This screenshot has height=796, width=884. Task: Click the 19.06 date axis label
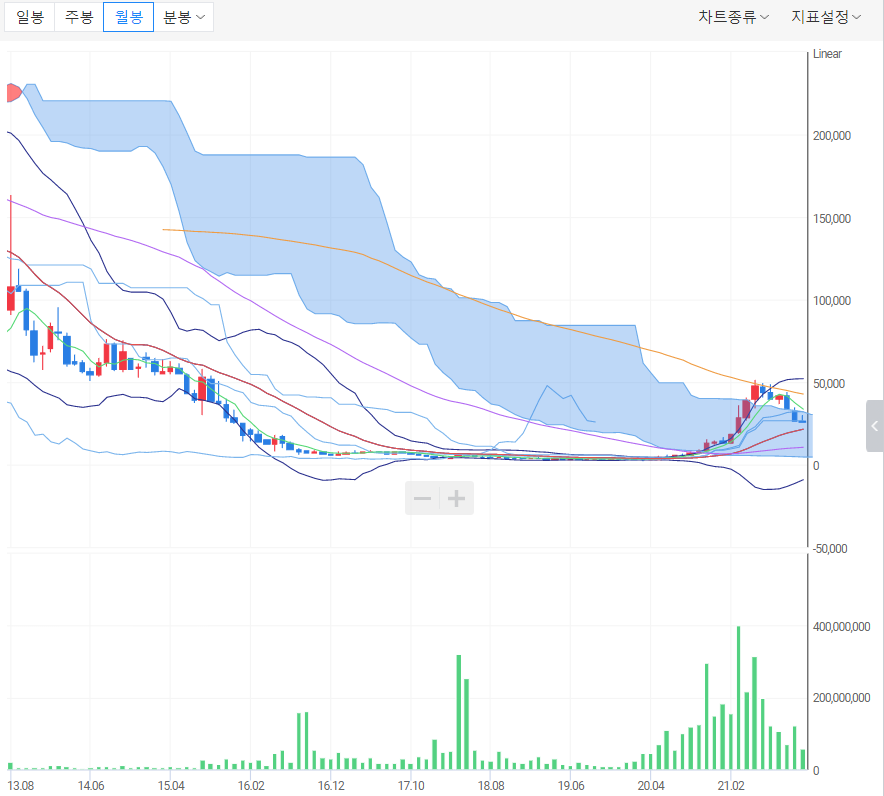[571, 786]
